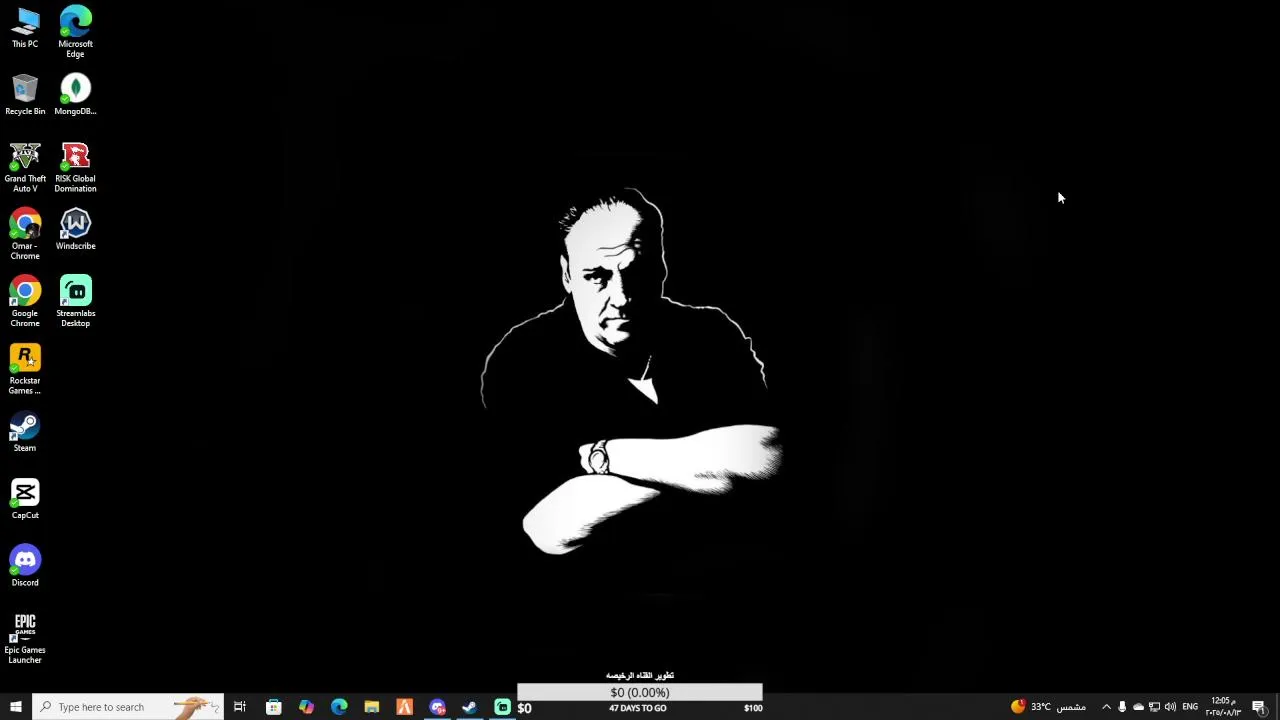1280x720 pixels.
Task: Click the 47 DAYS TO GO text
Action: click(x=638, y=708)
